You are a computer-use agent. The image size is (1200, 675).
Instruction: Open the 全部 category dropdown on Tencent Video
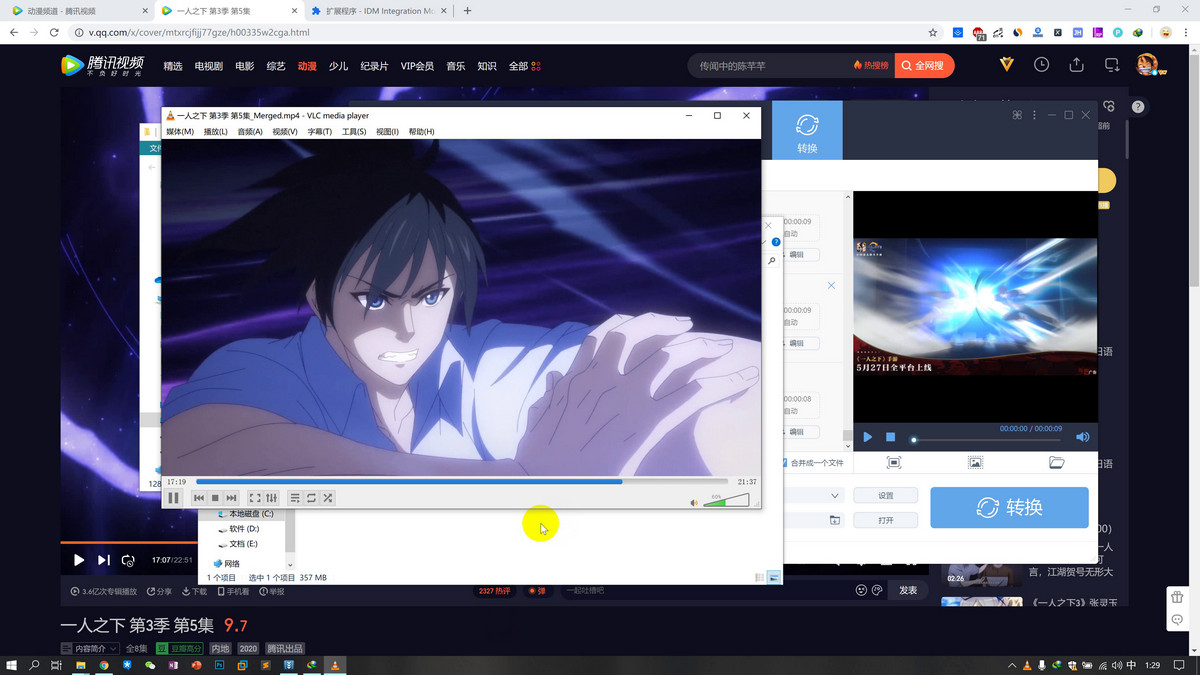pyautogui.click(x=524, y=66)
